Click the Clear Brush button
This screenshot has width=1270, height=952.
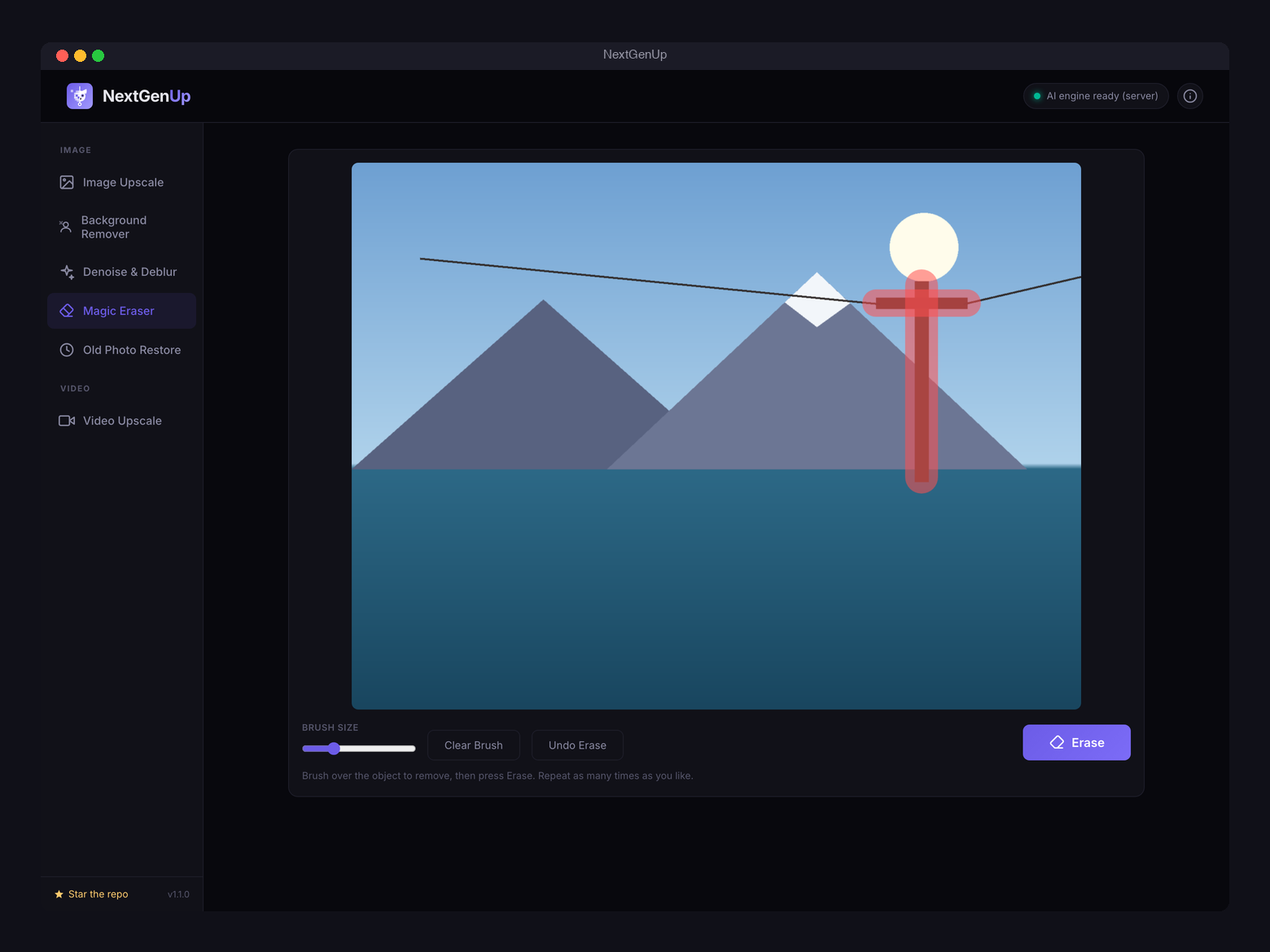[474, 745]
